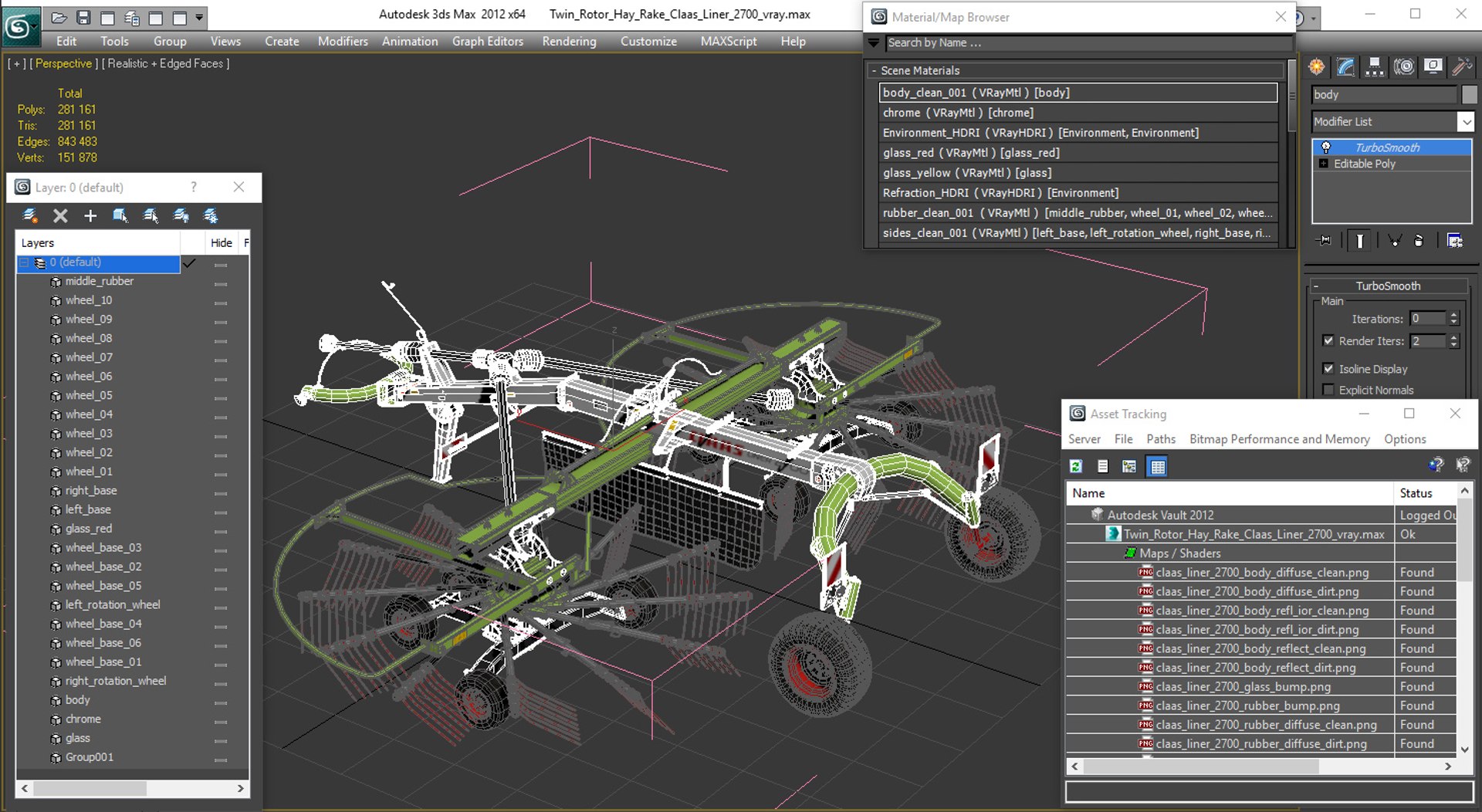The width and height of the screenshot is (1482, 812).
Task: Click the object name field containing body
Action: (x=1384, y=94)
